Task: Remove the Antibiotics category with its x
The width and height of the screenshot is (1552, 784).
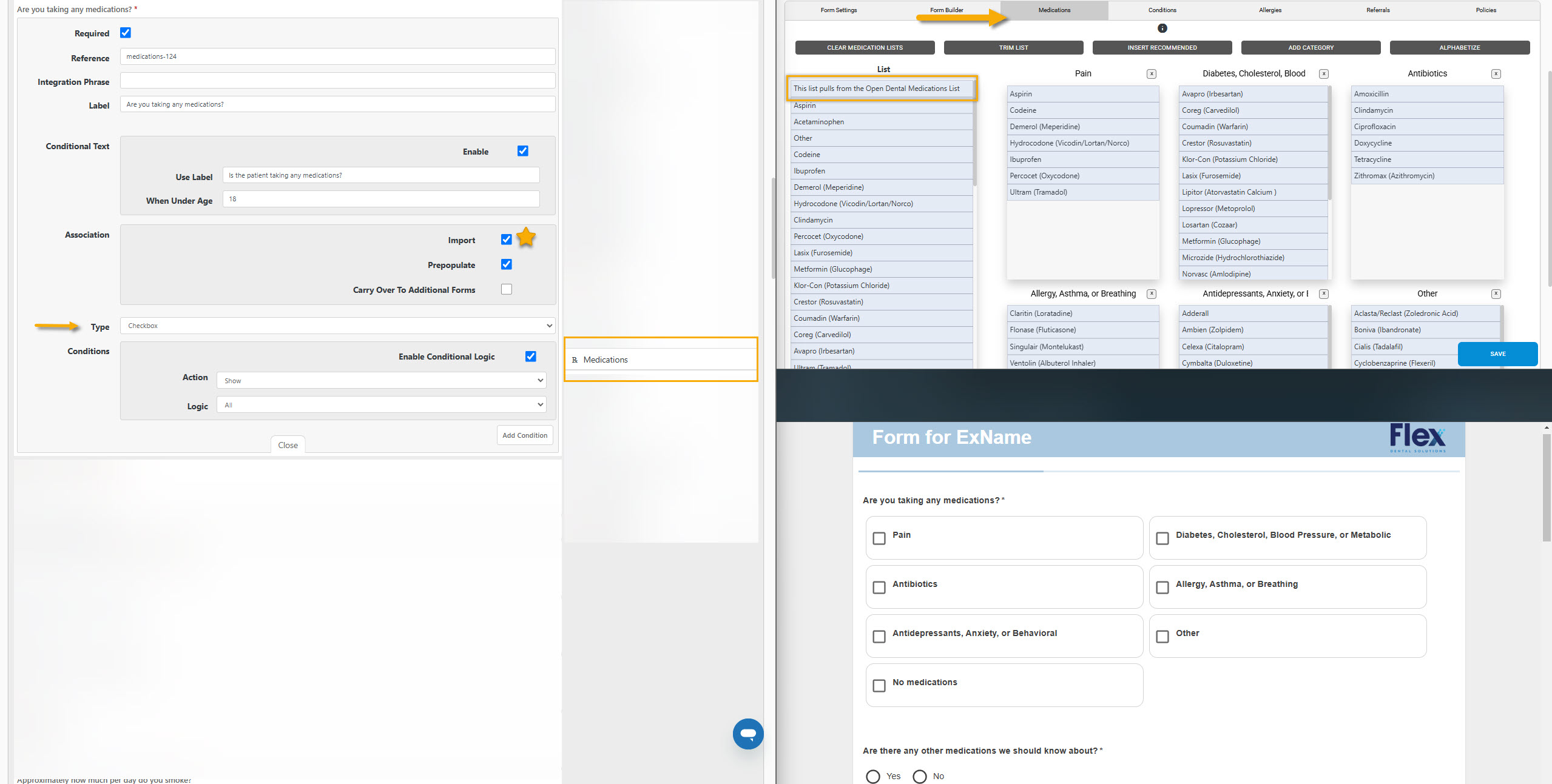Action: (1496, 74)
